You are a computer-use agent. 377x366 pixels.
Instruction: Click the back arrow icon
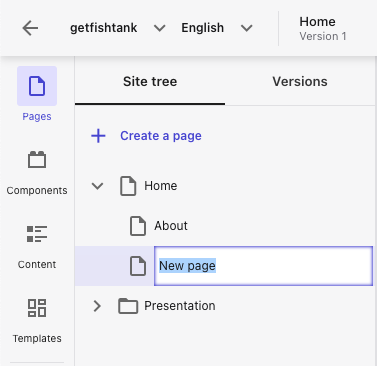coord(30,28)
